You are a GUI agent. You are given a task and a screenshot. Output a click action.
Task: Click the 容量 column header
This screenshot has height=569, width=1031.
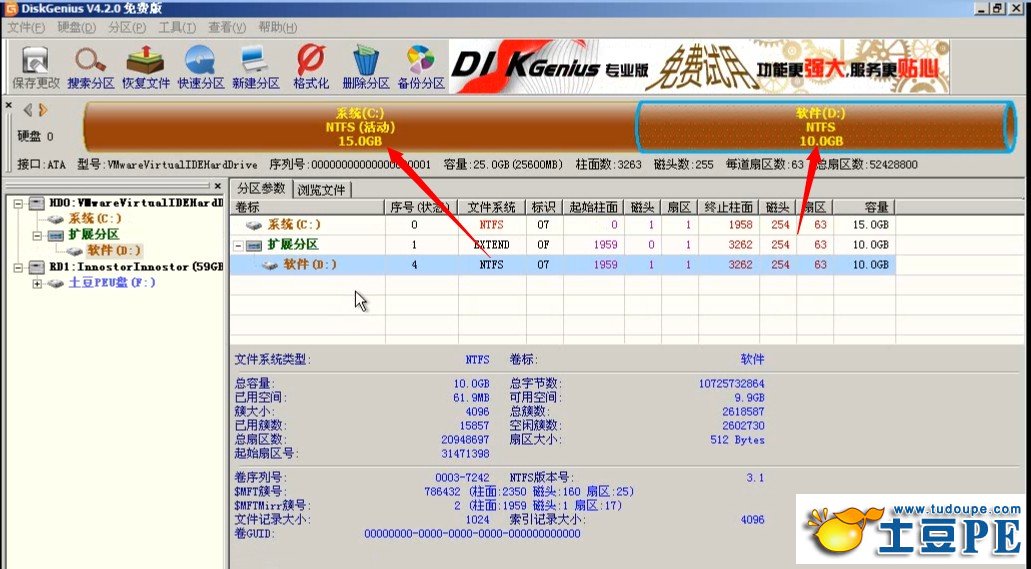tap(864, 207)
